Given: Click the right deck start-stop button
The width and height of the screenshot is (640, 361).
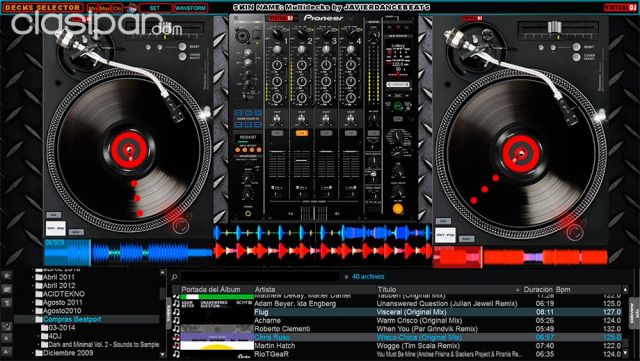Looking at the screenshot, I should [445, 235].
